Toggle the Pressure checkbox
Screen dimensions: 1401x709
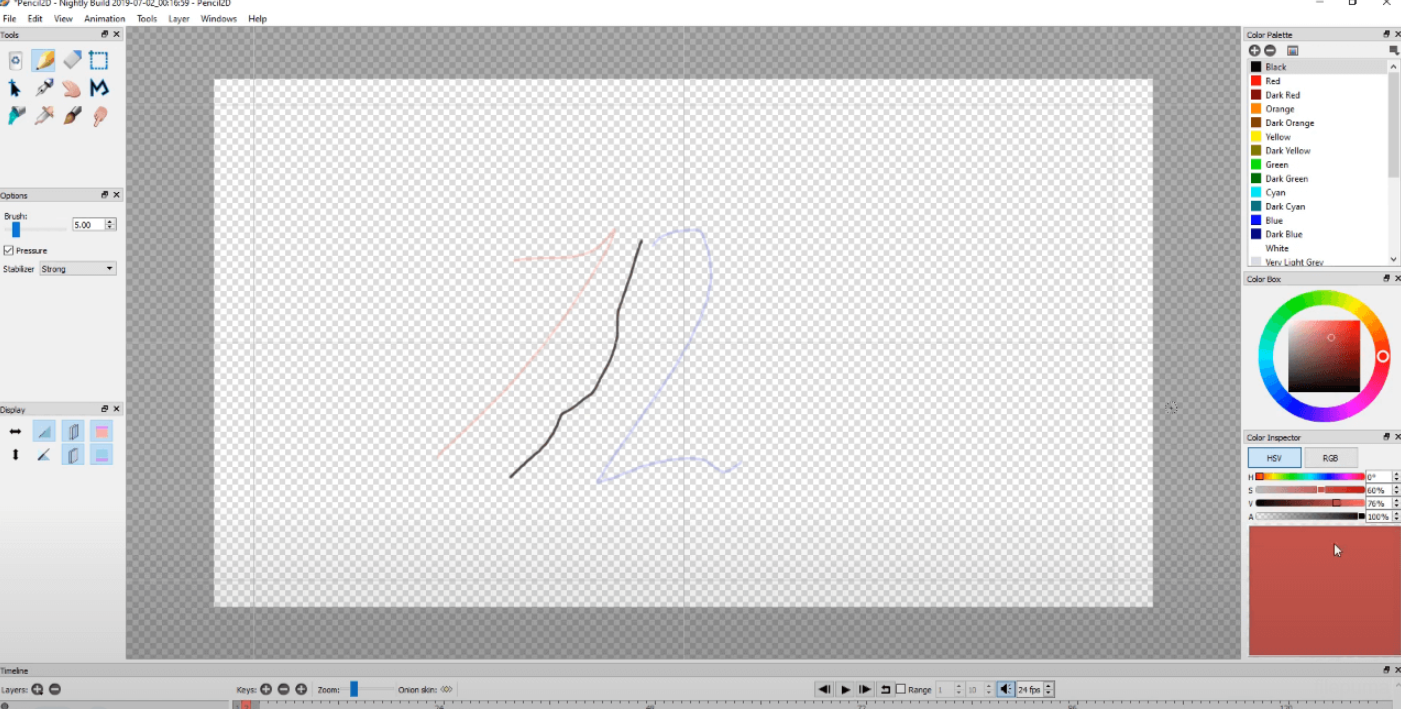[x=9, y=250]
